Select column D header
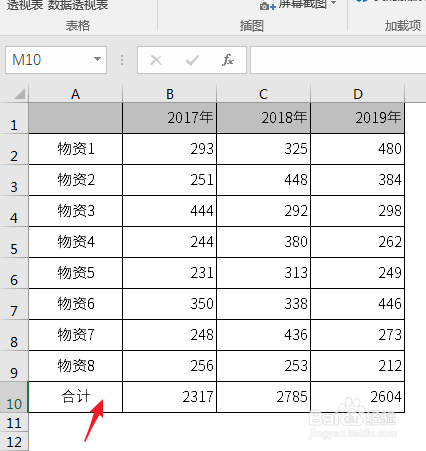The image size is (426, 451). click(x=358, y=94)
